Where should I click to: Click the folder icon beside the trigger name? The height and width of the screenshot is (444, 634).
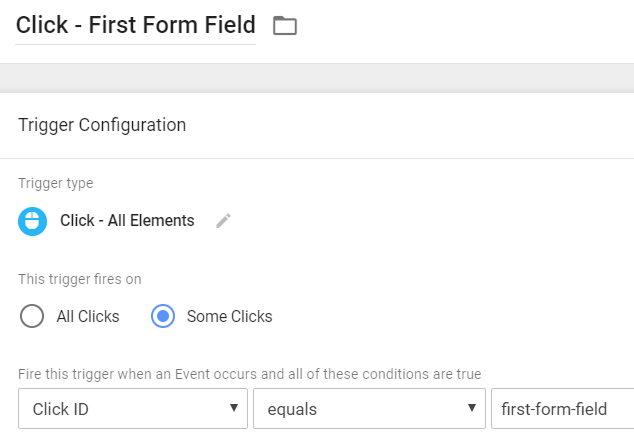pos(285,26)
